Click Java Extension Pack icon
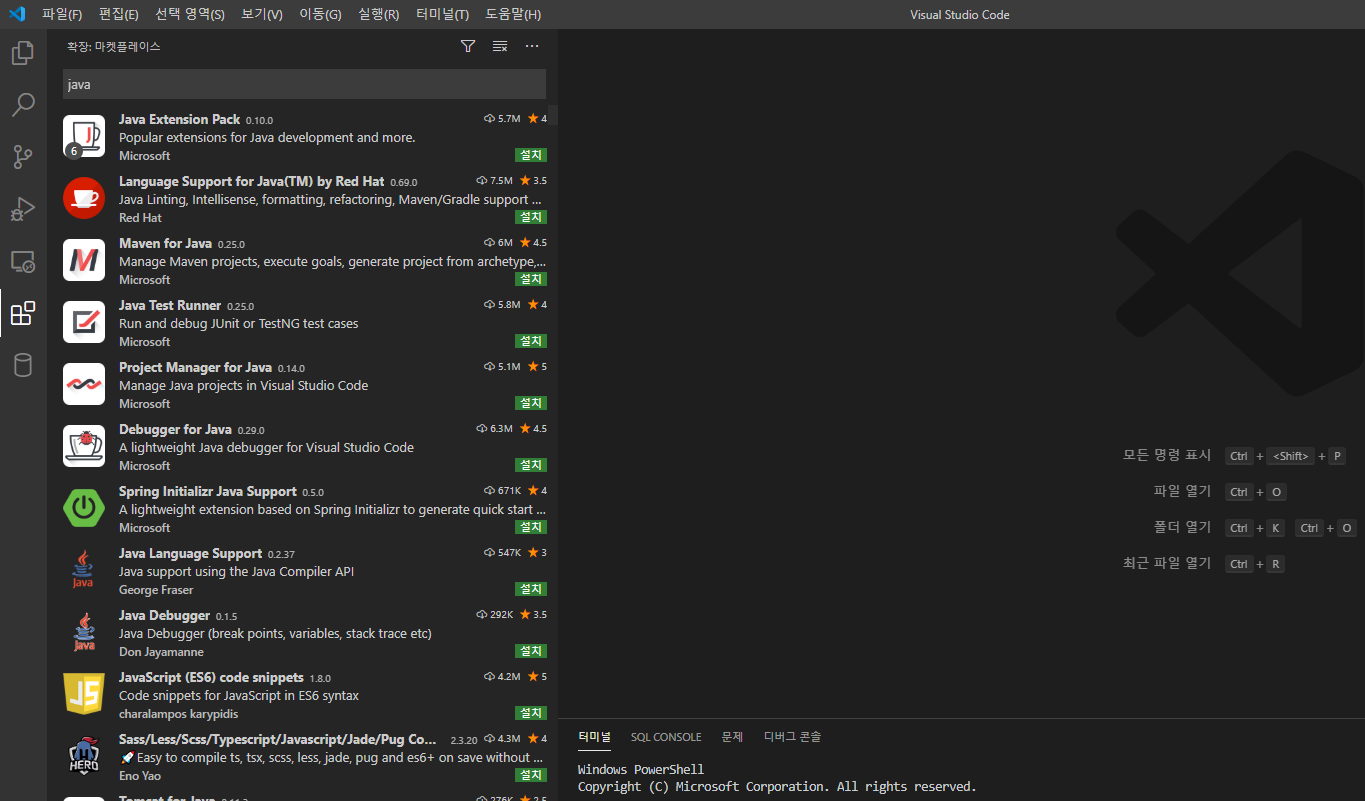 (84, 136)
